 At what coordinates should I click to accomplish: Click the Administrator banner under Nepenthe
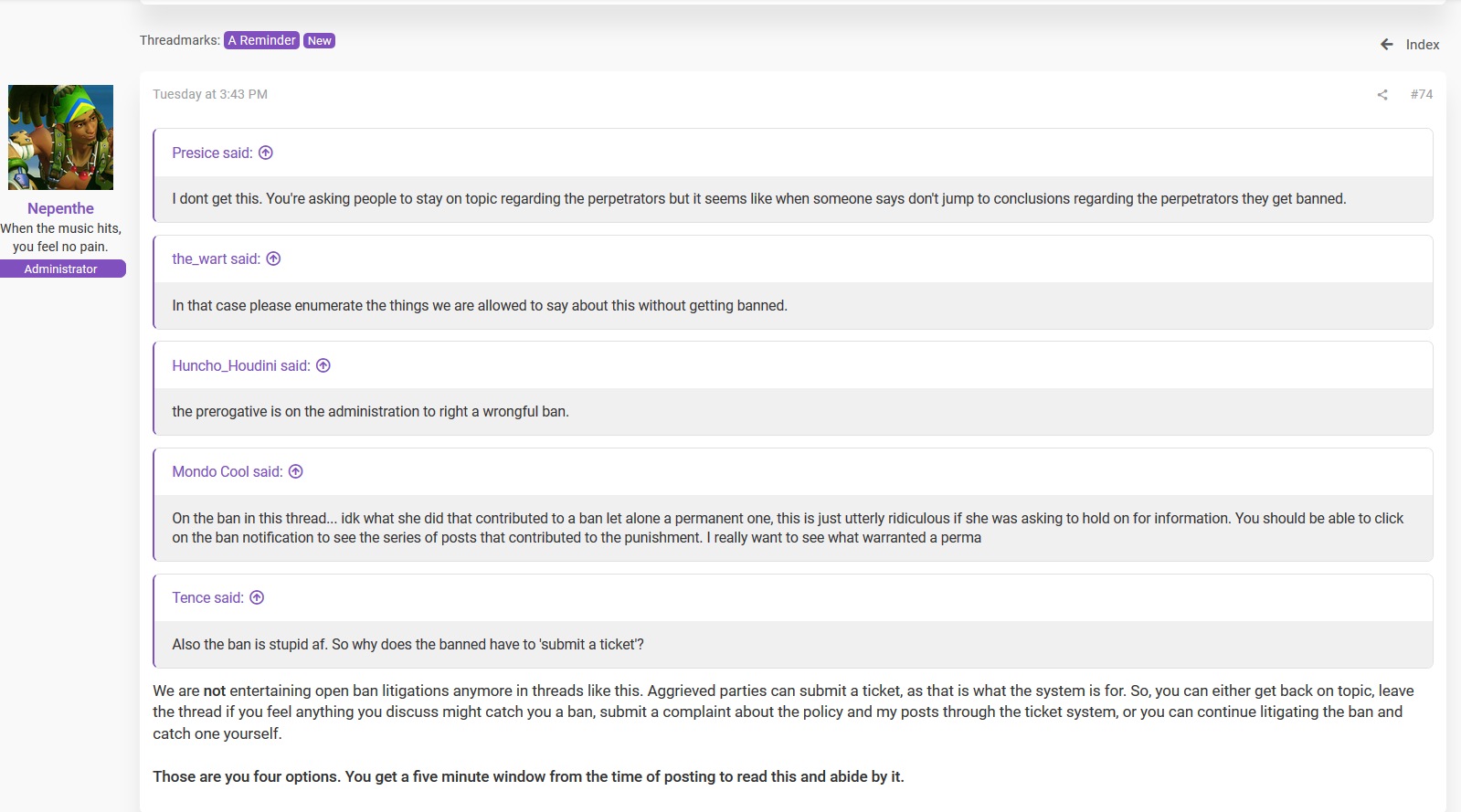(x=61, y=269)
